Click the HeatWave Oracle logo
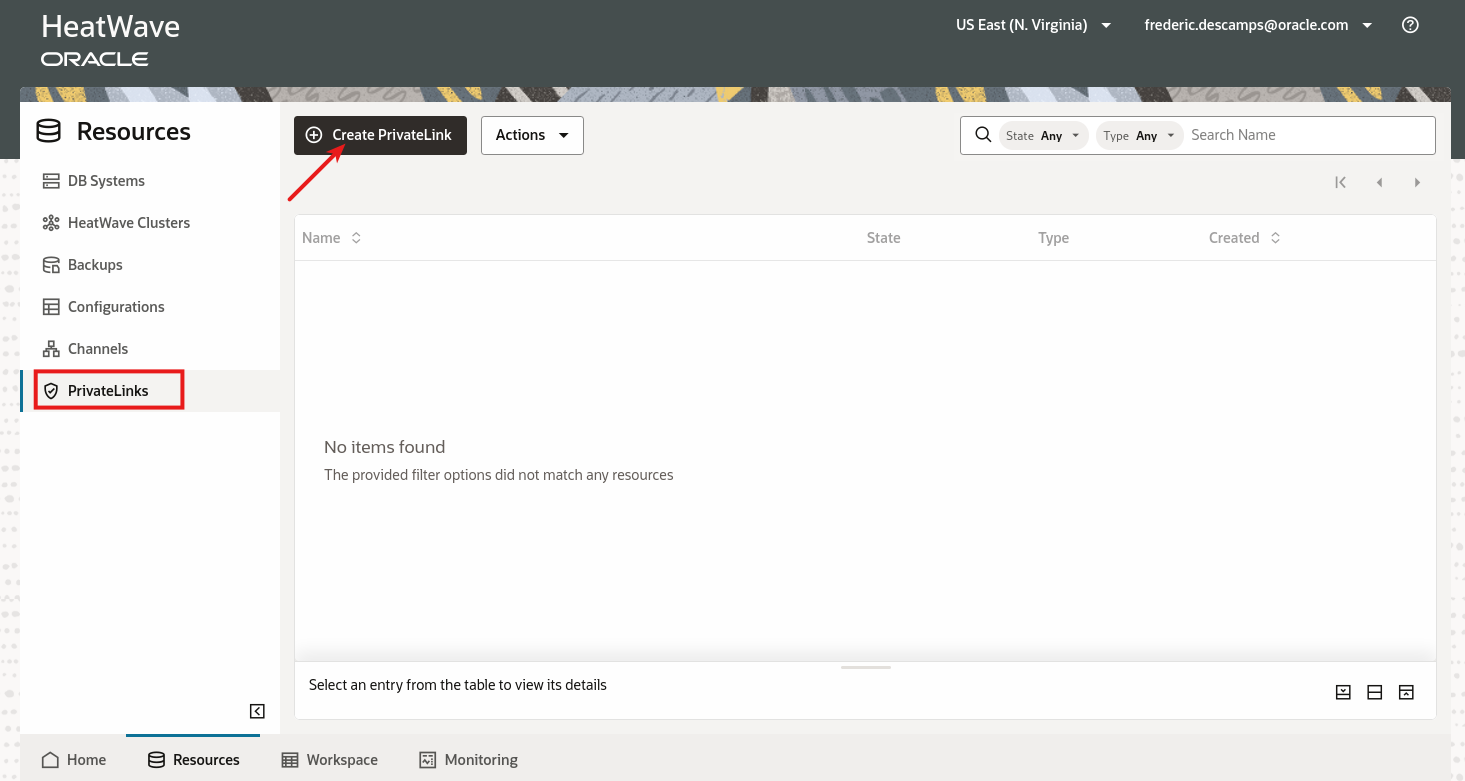The width and height of the screenshot is (1465, 781). tap(111, 40)
